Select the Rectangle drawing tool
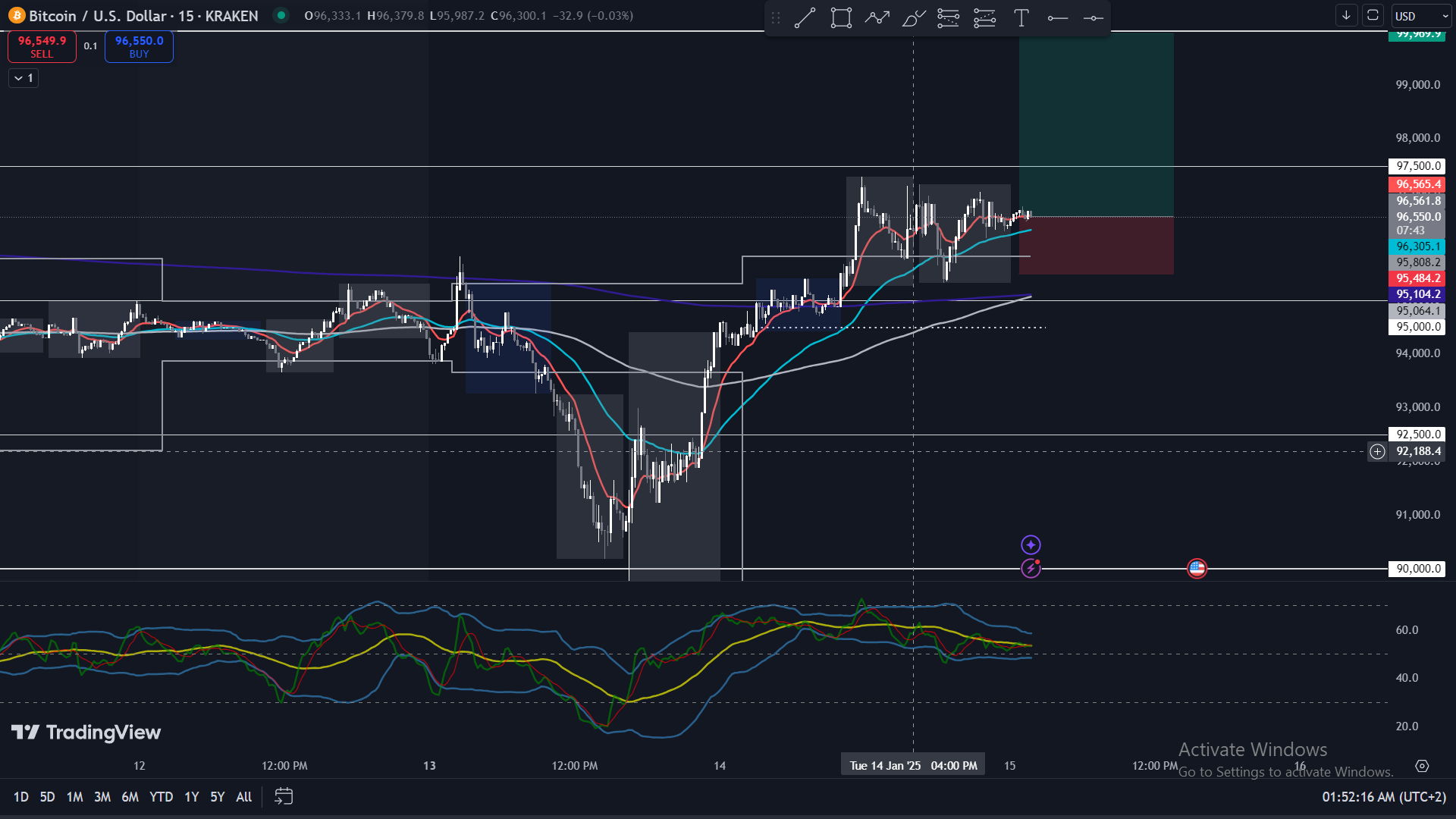The width and height of the screenshot is (1456, 819). 840,17
